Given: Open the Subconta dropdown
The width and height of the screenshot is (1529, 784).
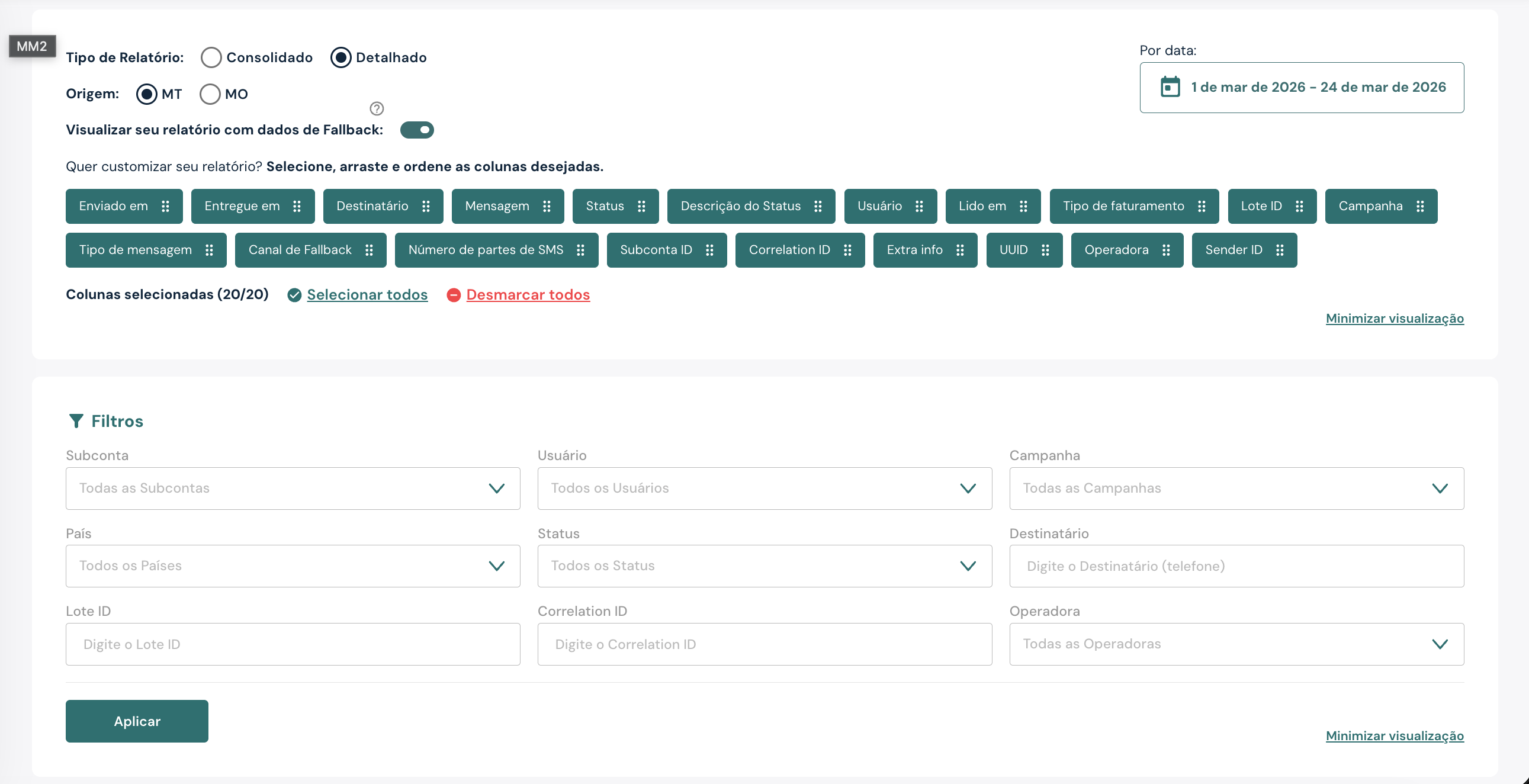Looking at the screenshot, I should (293, 488).
